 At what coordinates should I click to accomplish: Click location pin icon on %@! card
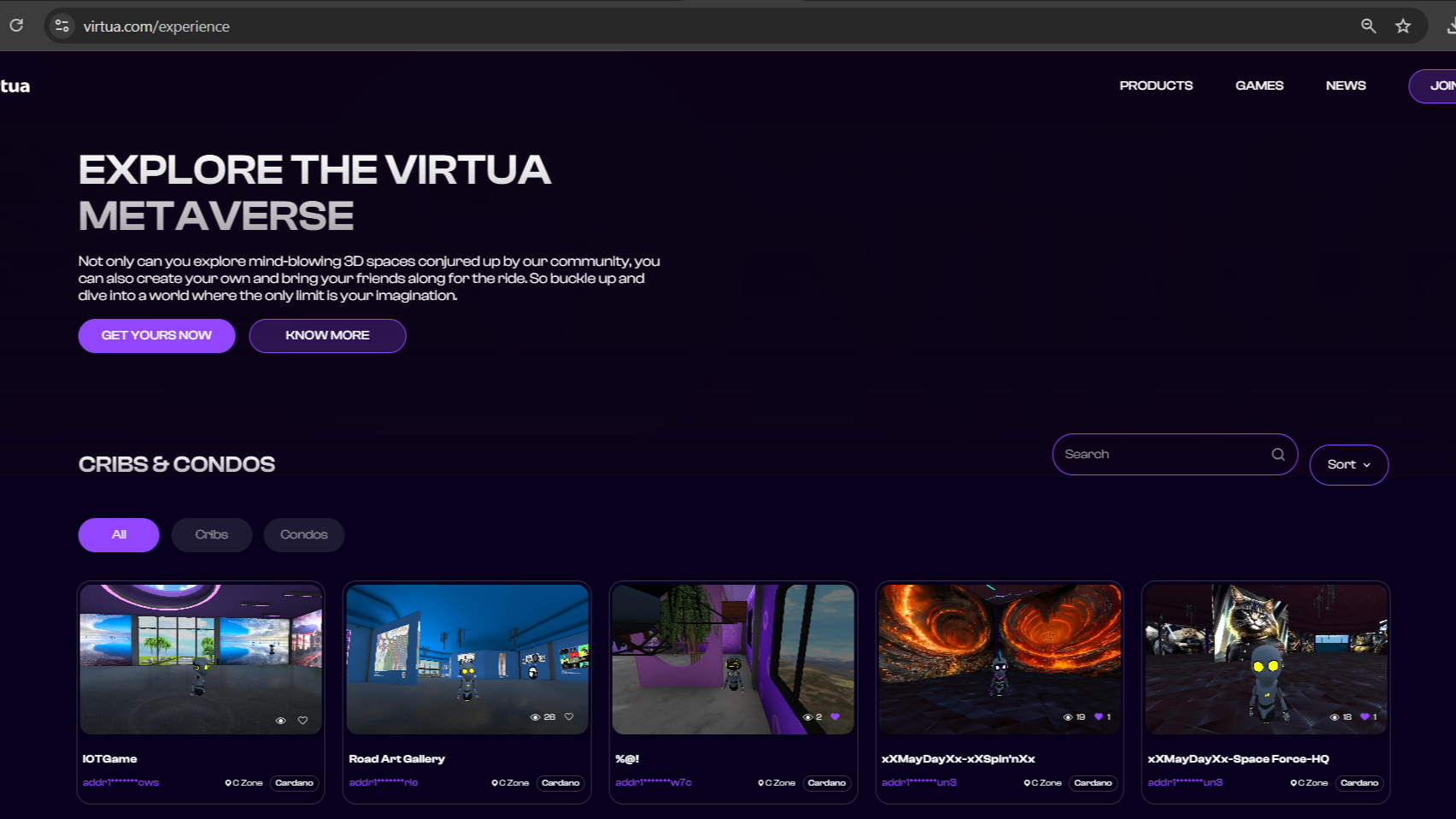(x=760, y=783)
